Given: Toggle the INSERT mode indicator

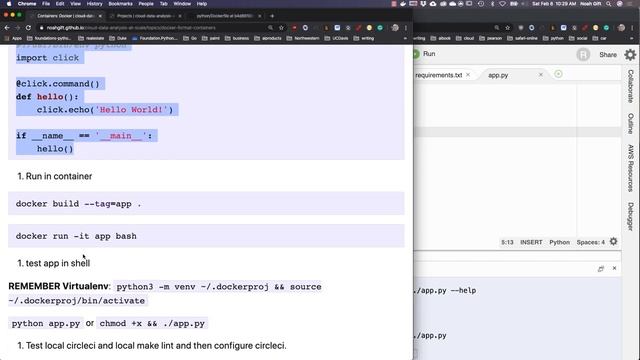Looking at the screenshot, I should (531, 242).
